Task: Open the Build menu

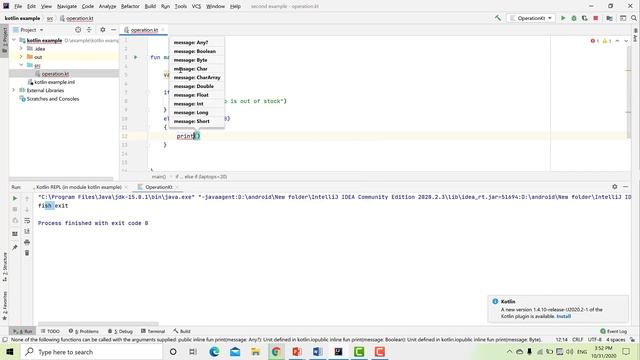Action: click(x=150, y=7)
